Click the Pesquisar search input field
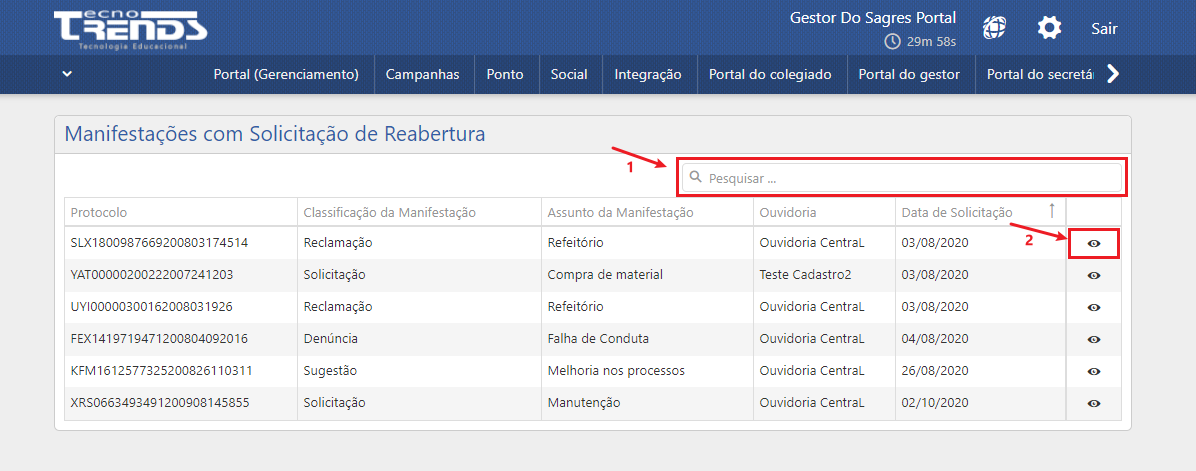The image size is (1196, 471). [910, 178]
